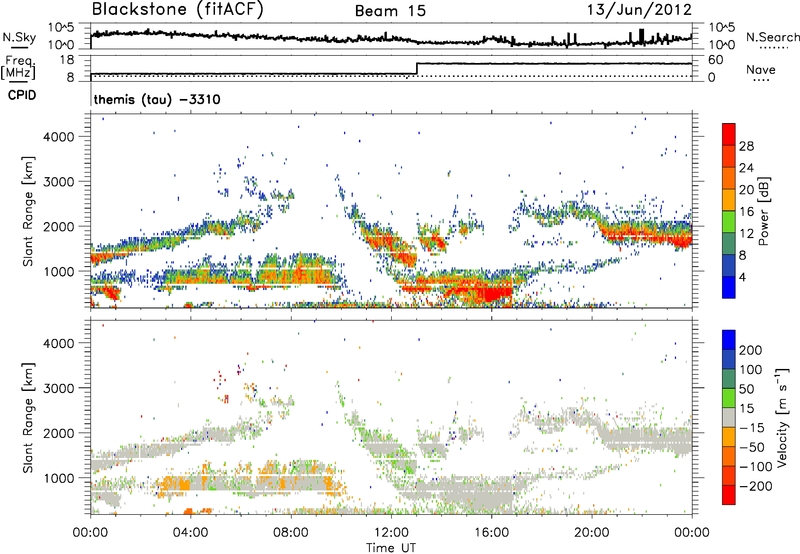Image resolution: width=800 pixels, height=554 pixels.
Task: Click the 'themis (tau) -3310' text
Action: click(157, 99)
